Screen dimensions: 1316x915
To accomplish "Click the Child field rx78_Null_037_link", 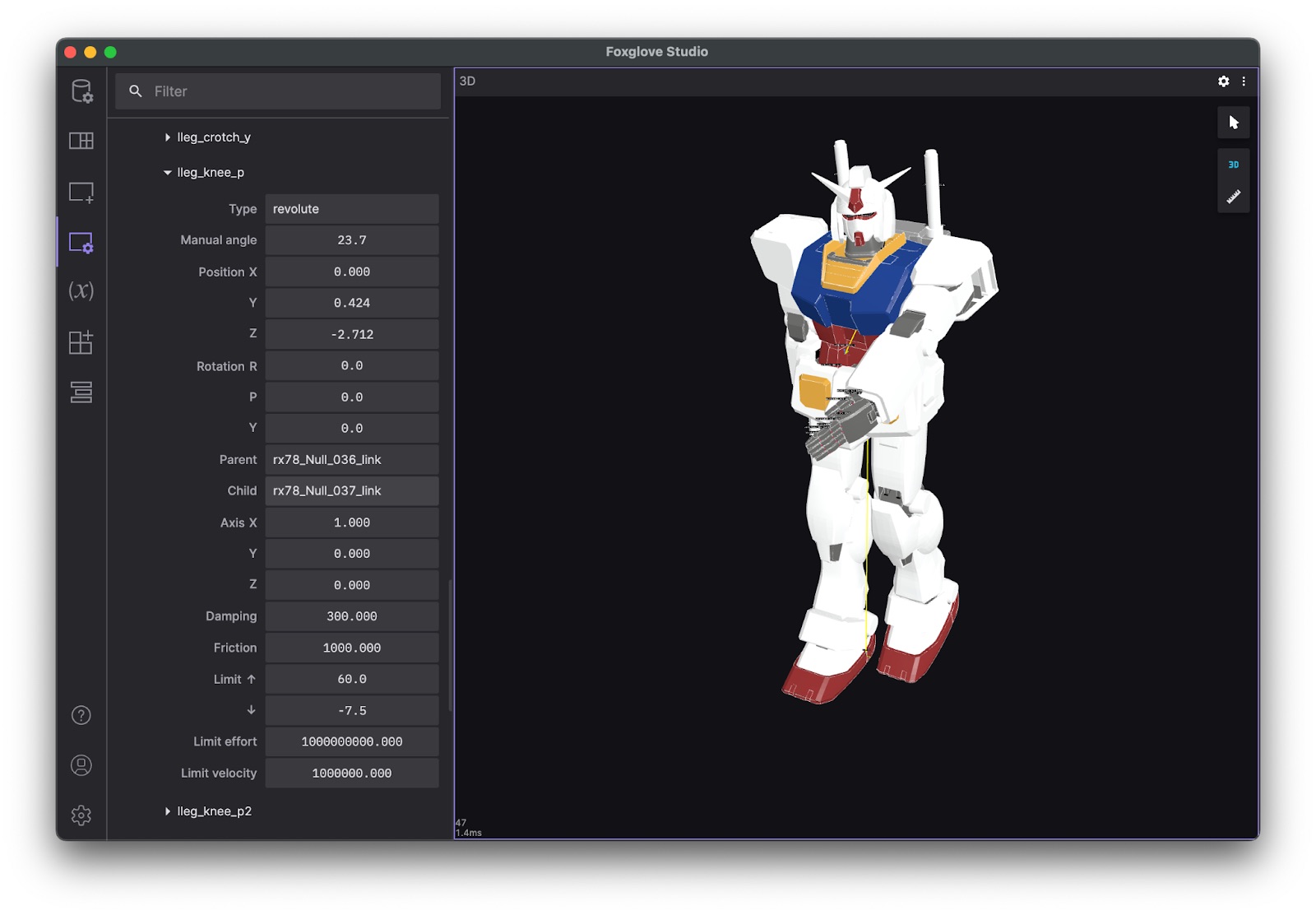I will [x=352, y=490].
